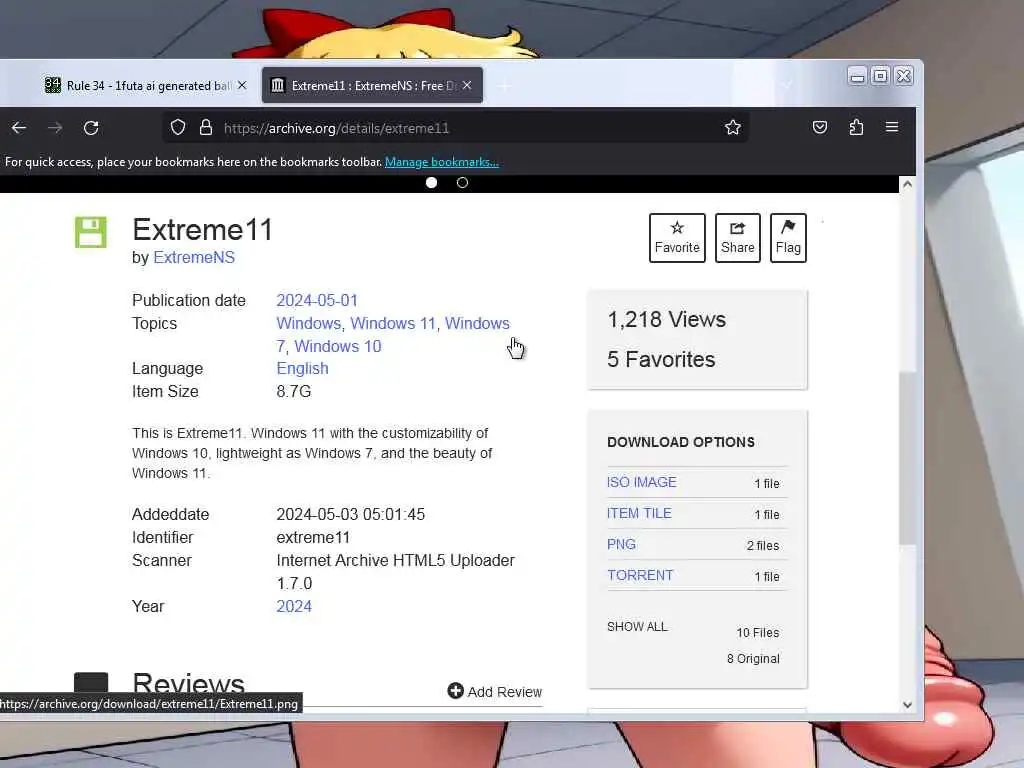
Task: Click the page scrollbar down arrow
Action: pos(907,705)
